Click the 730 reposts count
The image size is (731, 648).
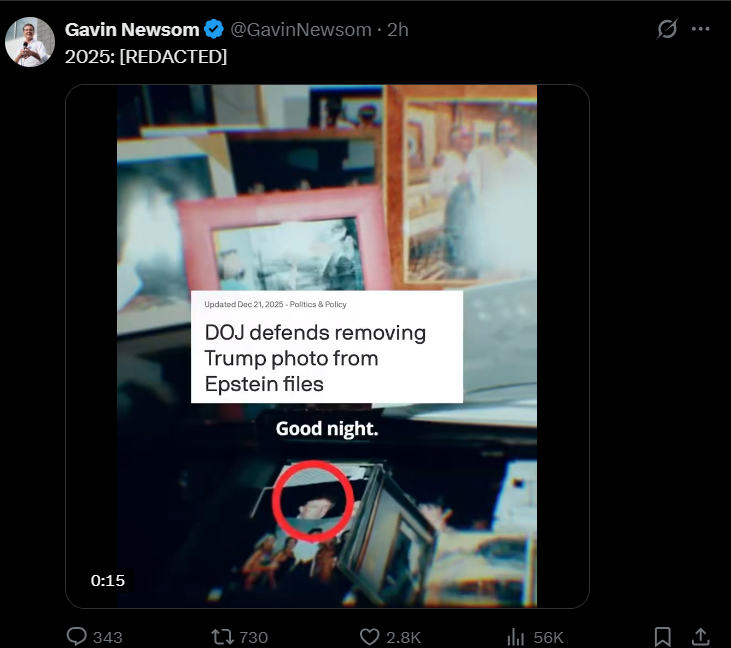point(254,637)
